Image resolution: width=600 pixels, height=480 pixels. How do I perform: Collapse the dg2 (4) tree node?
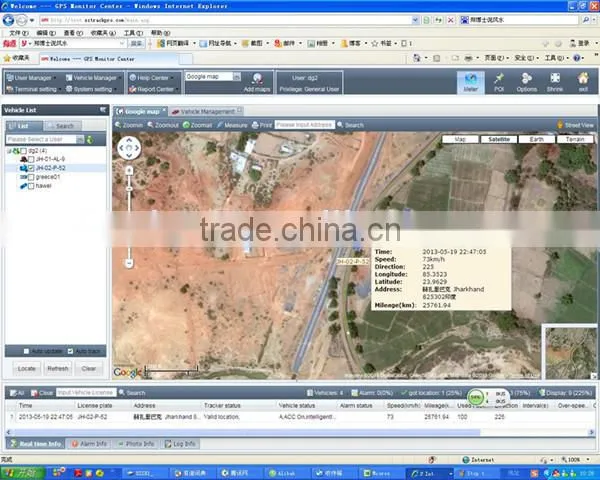point(9,151)
